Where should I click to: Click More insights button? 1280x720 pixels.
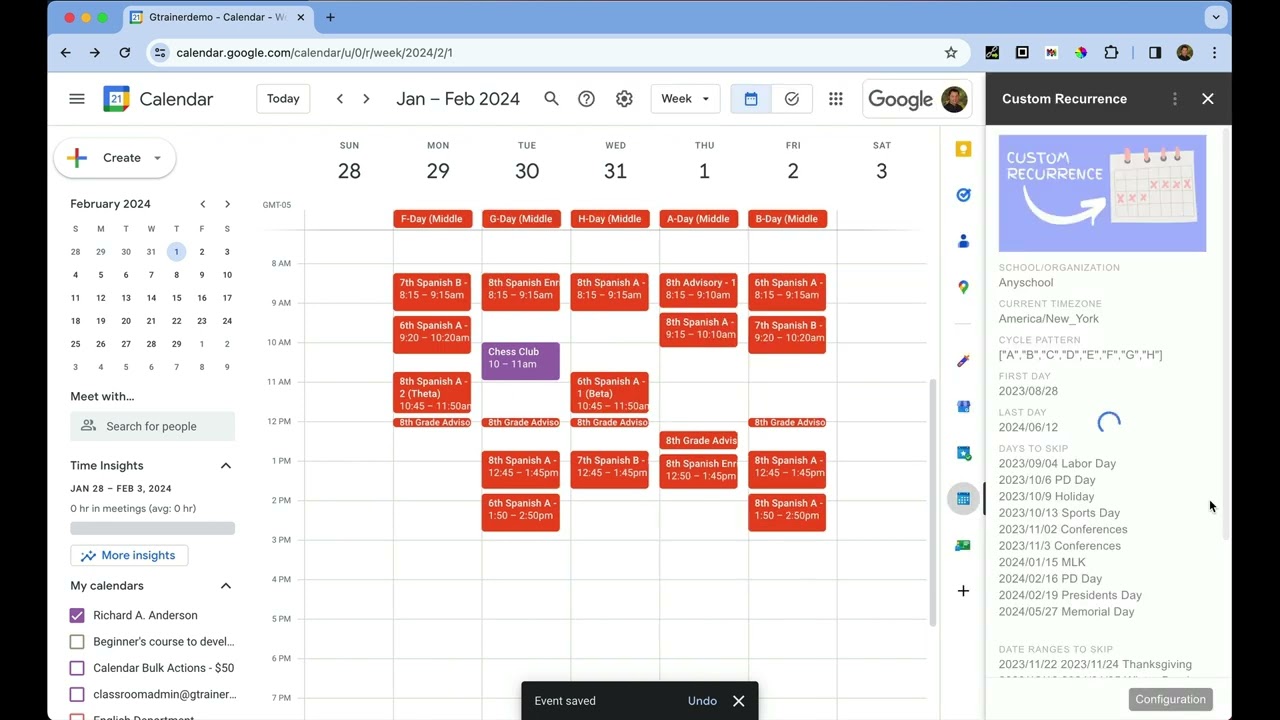[129, 556]
